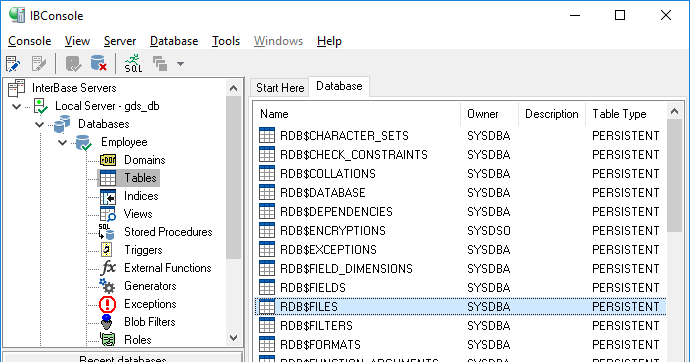Click the RDB$CHARACTER_SETS table icon

pyautogui.click(x=267, y=135)
